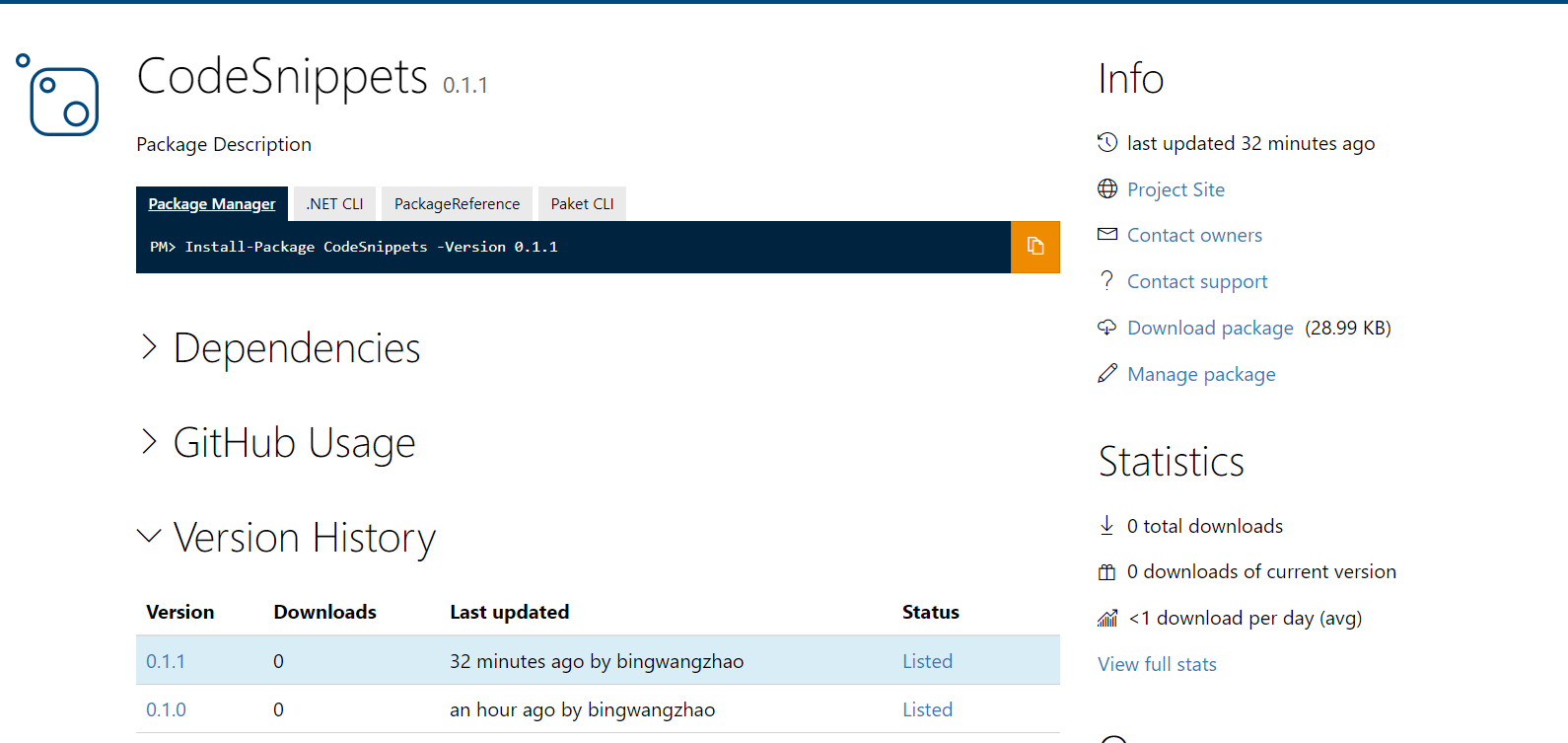The width and height of the screenshot is (1568, 743).
Task: Click the '0 total downloads' statistic
Action: pos(1205,526)
